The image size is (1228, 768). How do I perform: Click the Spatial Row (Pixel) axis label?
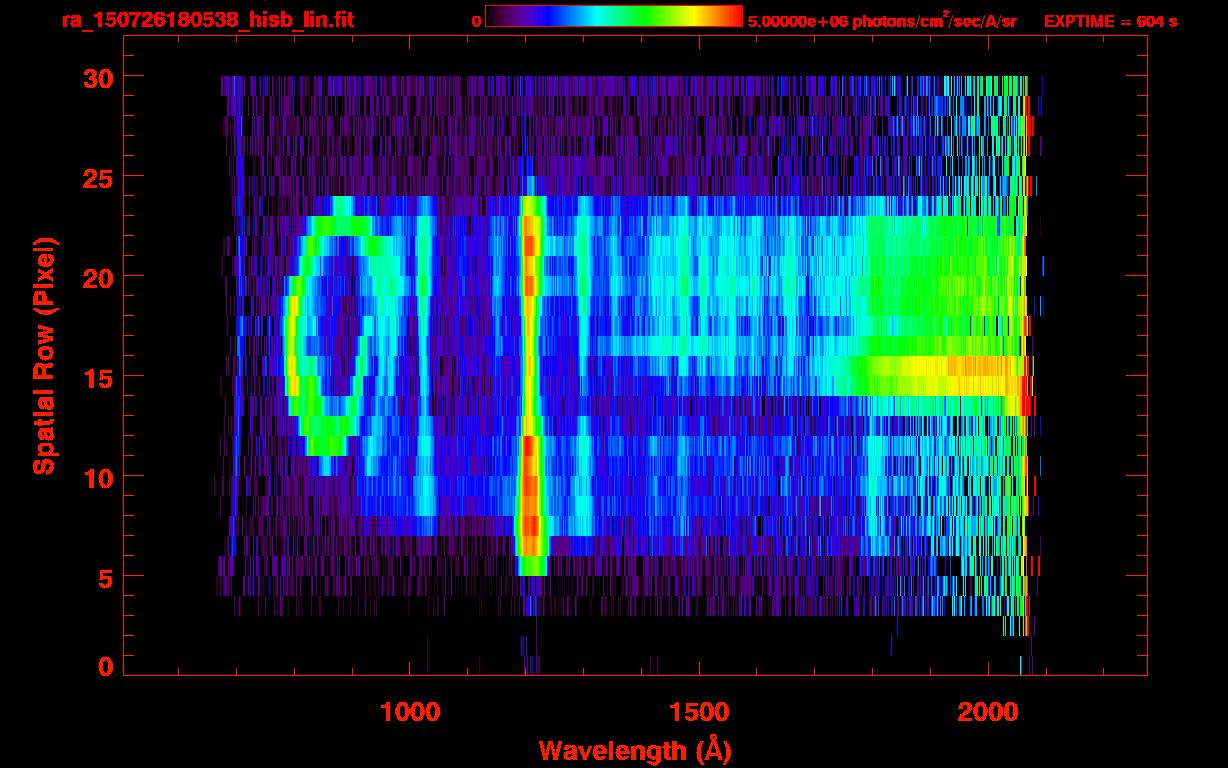(x=44, y=356)
